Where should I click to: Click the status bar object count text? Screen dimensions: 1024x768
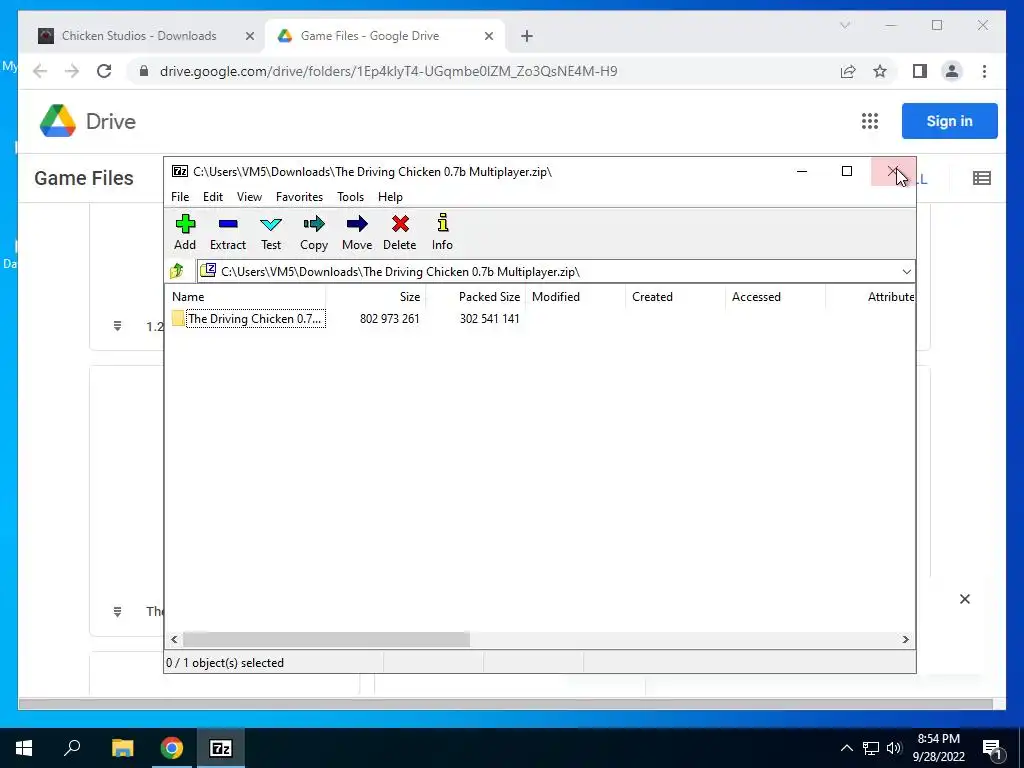point(225,663)
